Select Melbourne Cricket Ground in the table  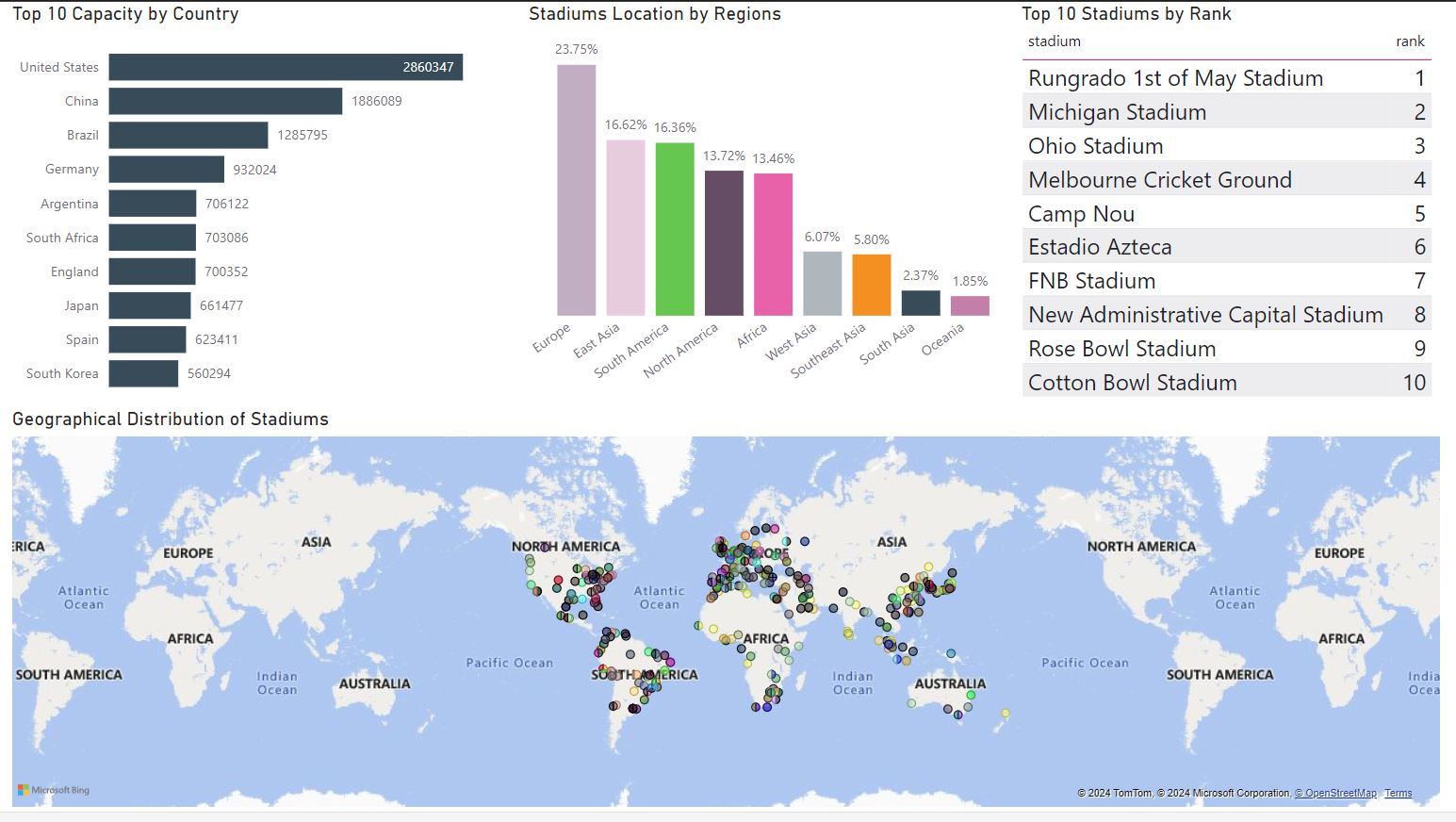pos(1227,180)
